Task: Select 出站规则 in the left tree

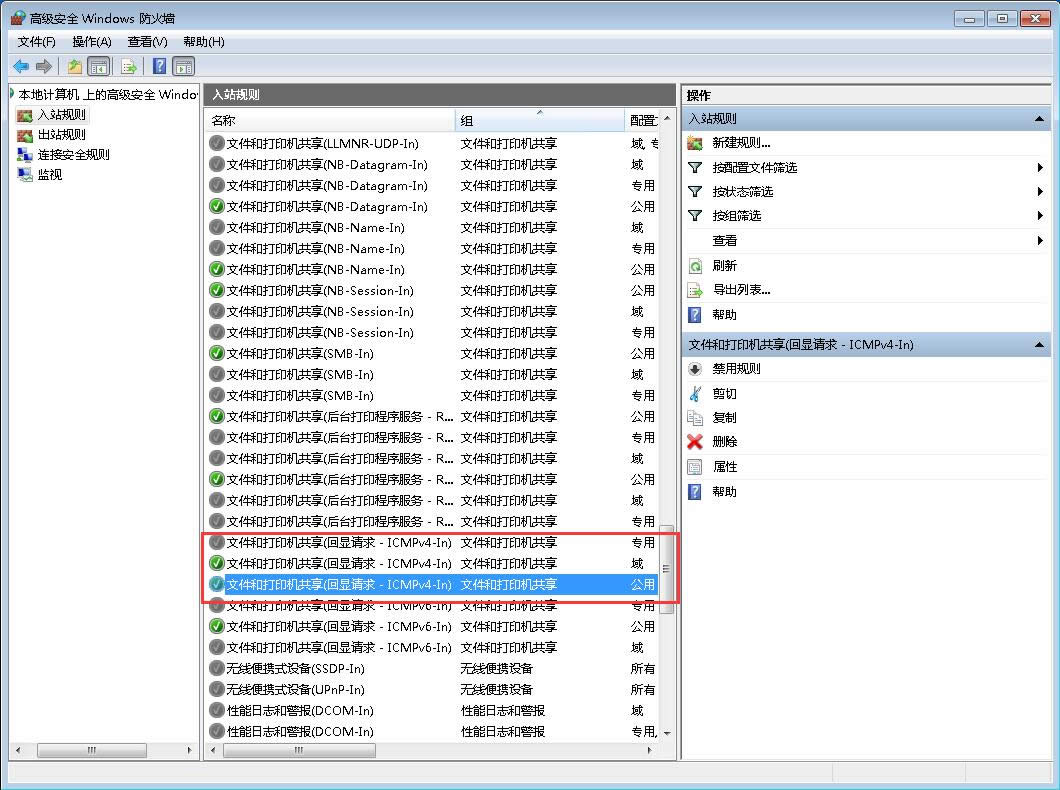Action: tap(61, 135)
